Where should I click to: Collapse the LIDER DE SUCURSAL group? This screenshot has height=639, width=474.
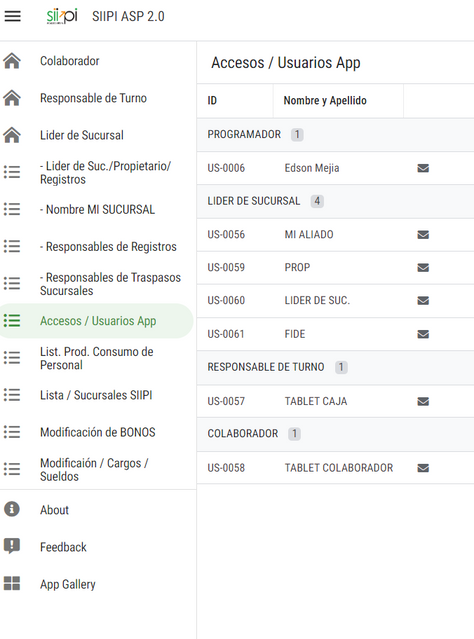click(x=335, y=201)
